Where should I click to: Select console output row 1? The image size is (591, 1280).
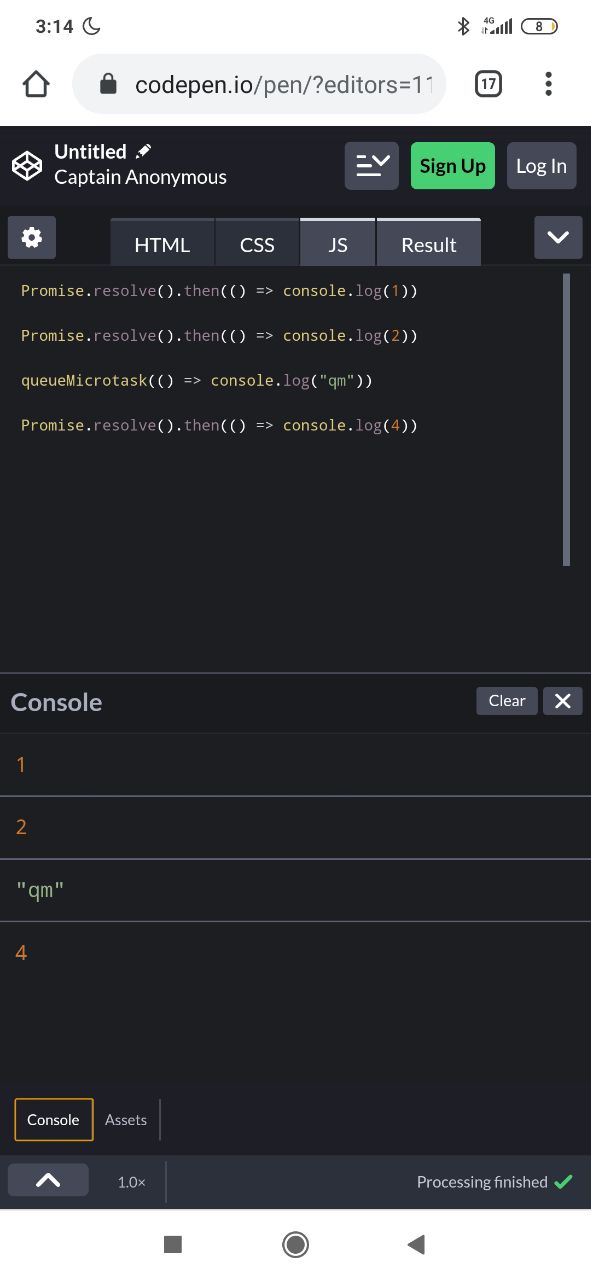[x=295, y=765]
